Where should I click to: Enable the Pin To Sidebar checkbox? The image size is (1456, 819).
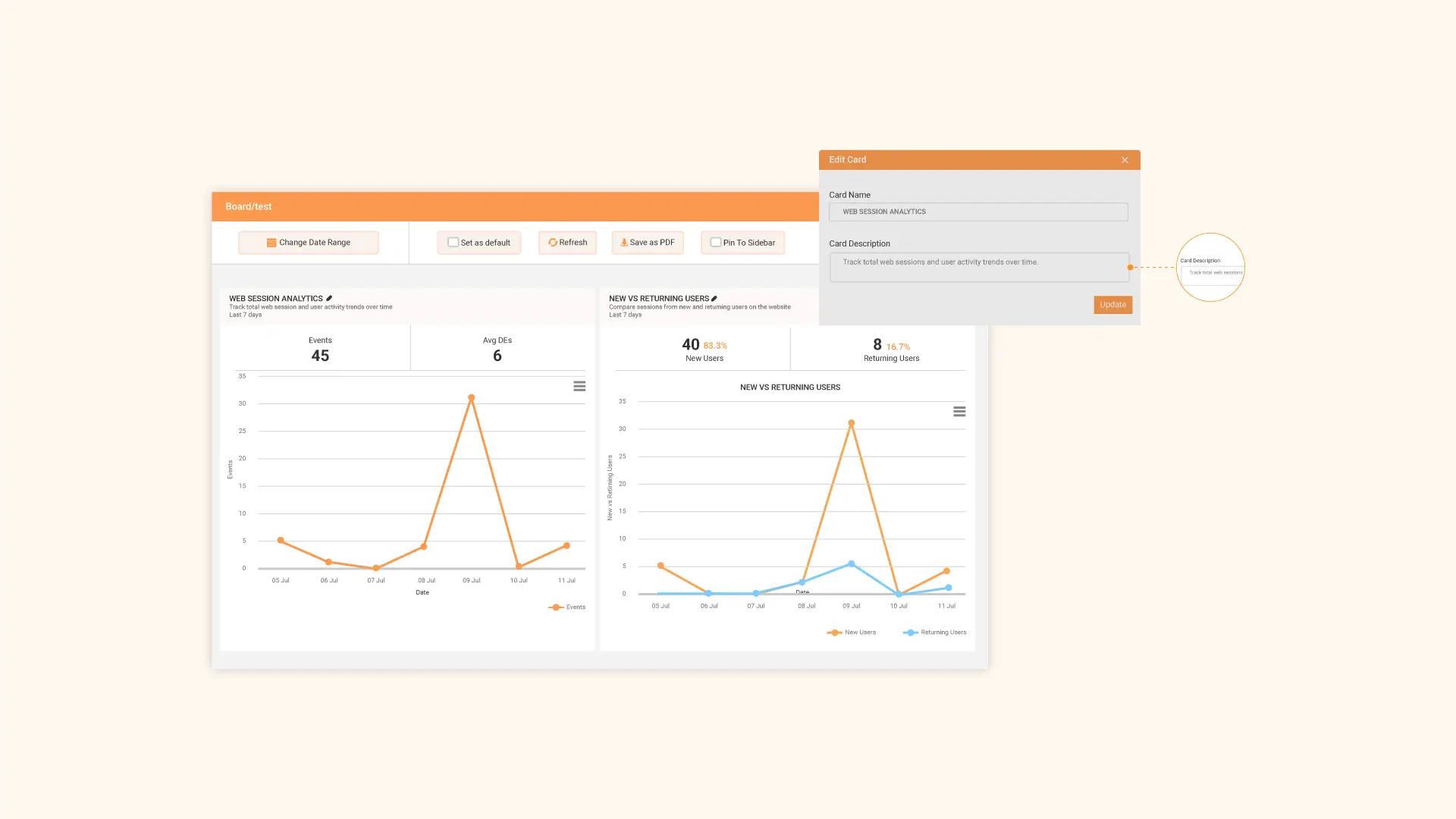pyautogui.click(x=715, y=243)
